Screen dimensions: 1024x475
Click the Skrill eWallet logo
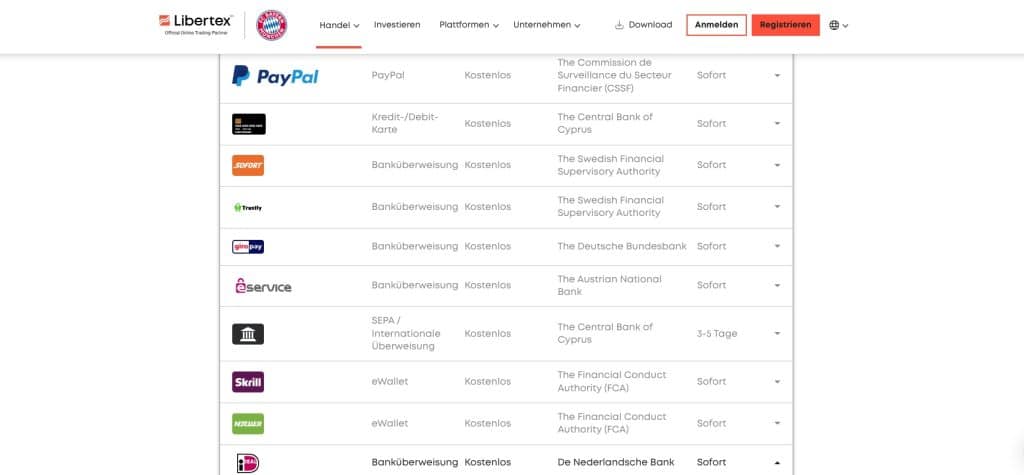click(248, 382)
